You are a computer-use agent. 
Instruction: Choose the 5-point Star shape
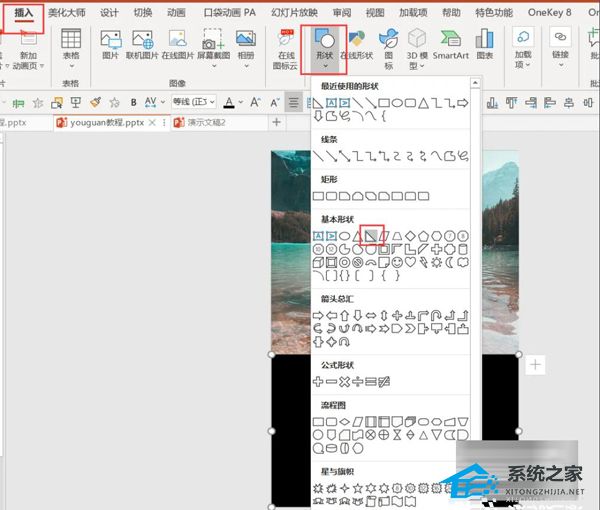357,488
